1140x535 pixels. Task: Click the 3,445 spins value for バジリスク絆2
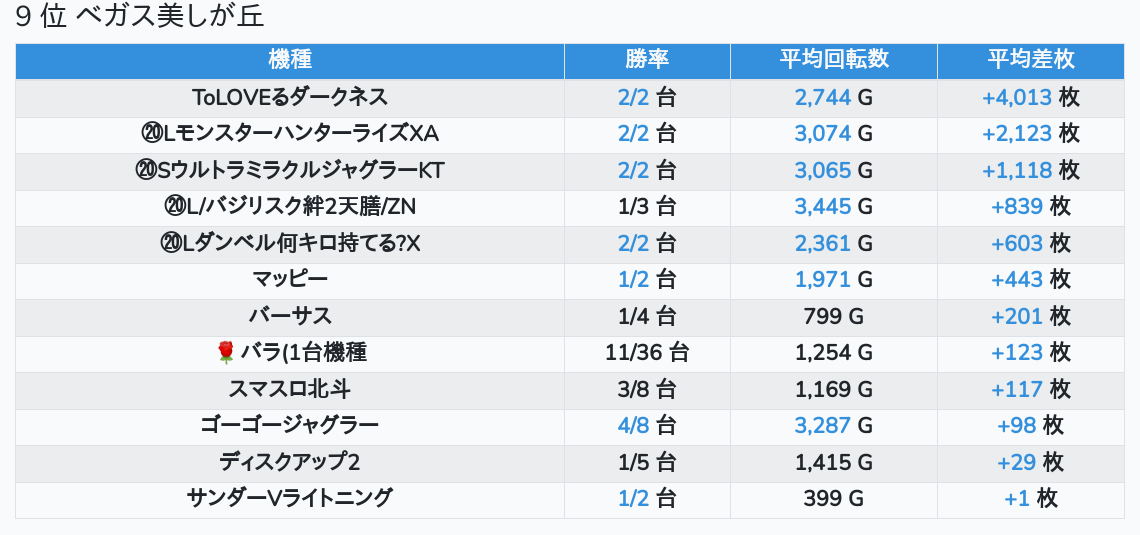coord(822,207)
